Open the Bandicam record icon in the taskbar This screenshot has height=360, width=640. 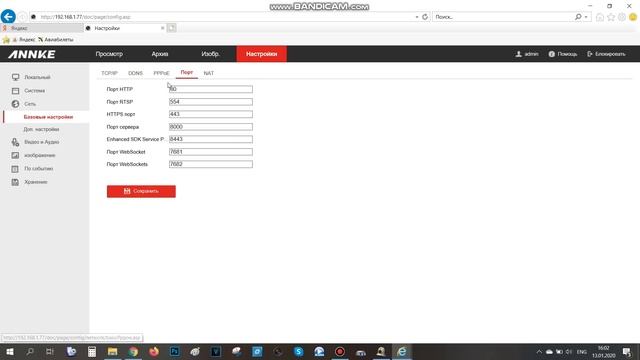click(340, 351)
